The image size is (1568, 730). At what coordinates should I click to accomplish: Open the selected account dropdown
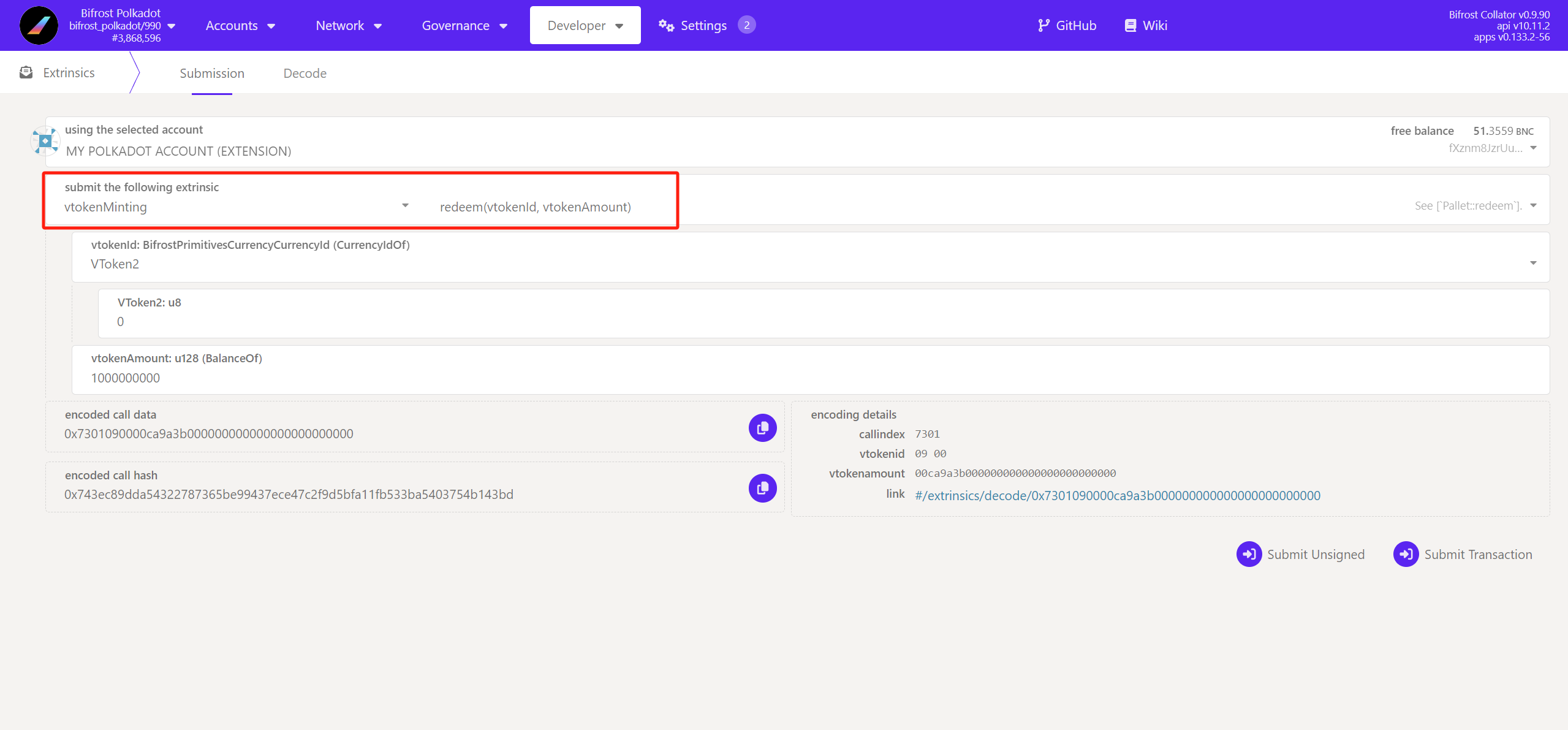pyautogui.click(x=1532, y=148)
